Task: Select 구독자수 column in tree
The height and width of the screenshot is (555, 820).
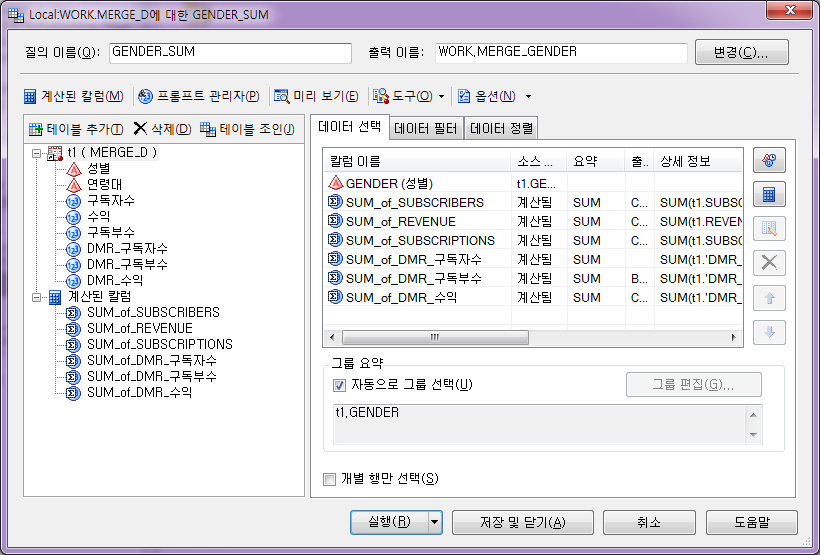Action: coord(110,200)
